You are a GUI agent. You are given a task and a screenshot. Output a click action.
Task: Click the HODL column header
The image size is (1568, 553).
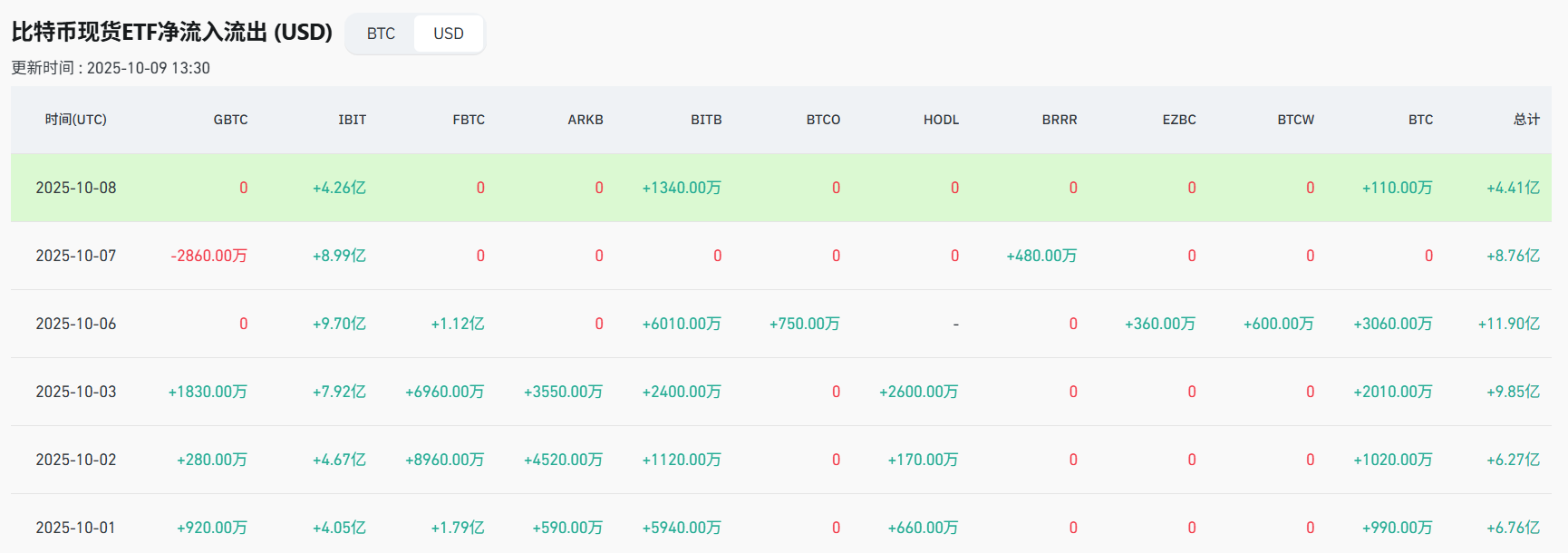(x=941, y=120)
